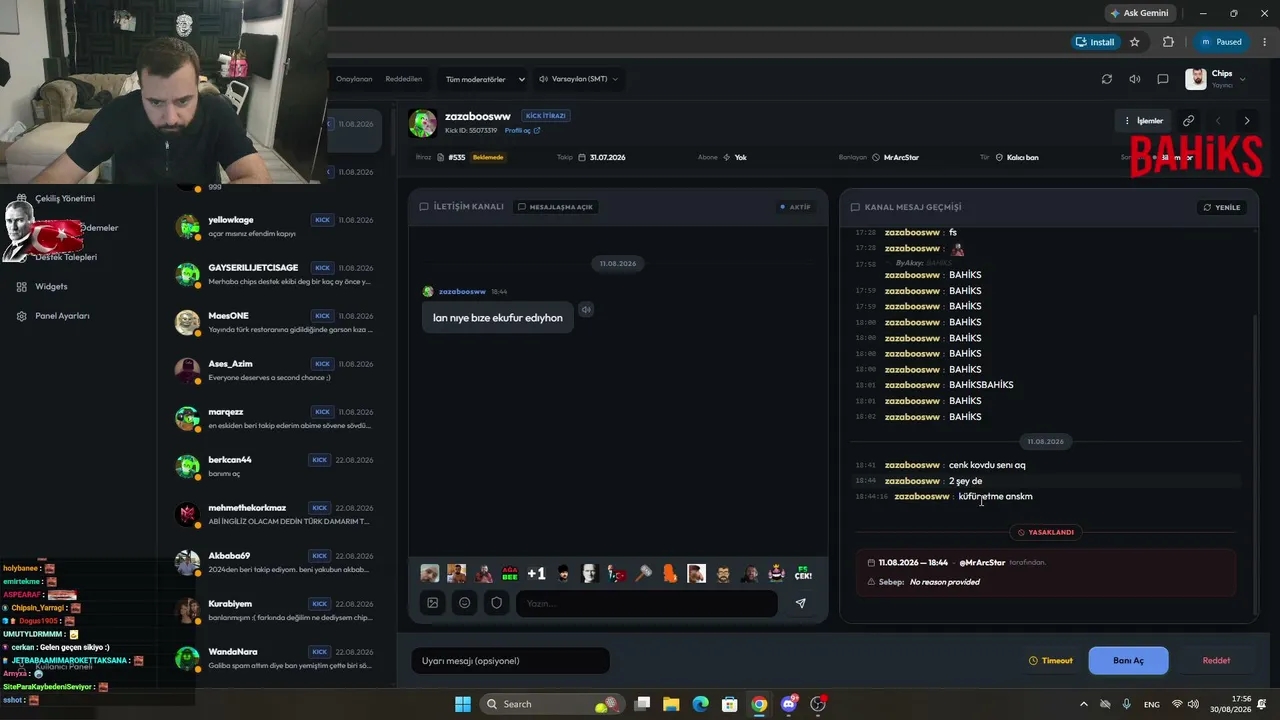Click the YENİLE refresh button
The image size is (1280, 720).
coord(1222,207)
